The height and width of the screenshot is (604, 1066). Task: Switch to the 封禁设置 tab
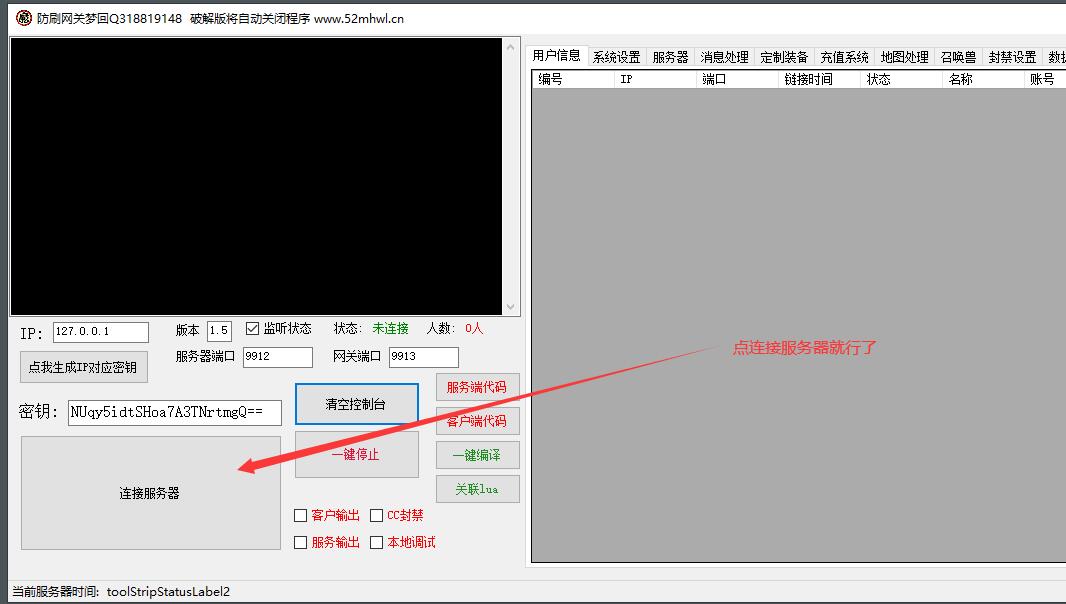click(1011, 57)
